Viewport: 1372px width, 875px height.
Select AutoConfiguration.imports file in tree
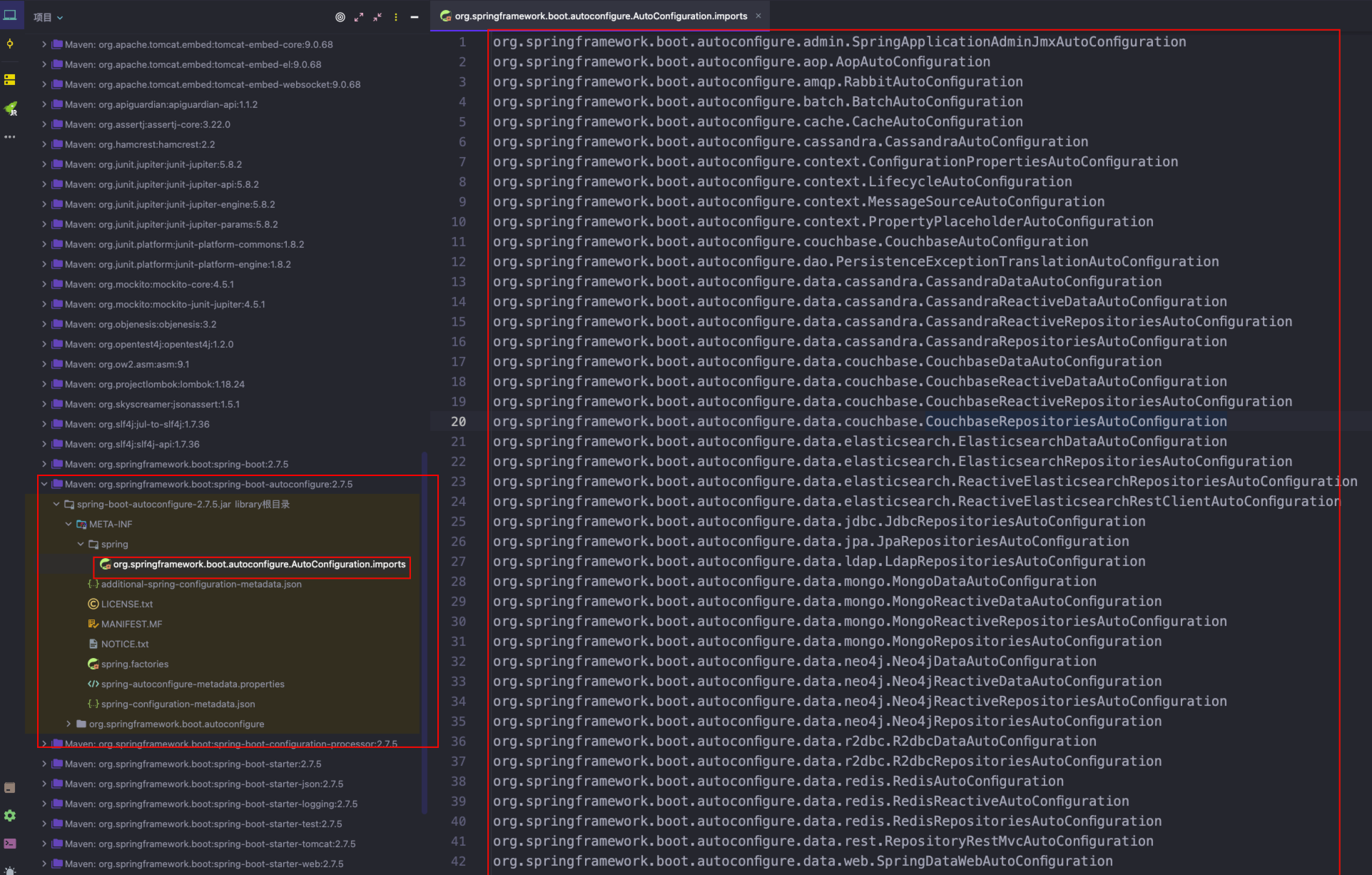[259, 564]
